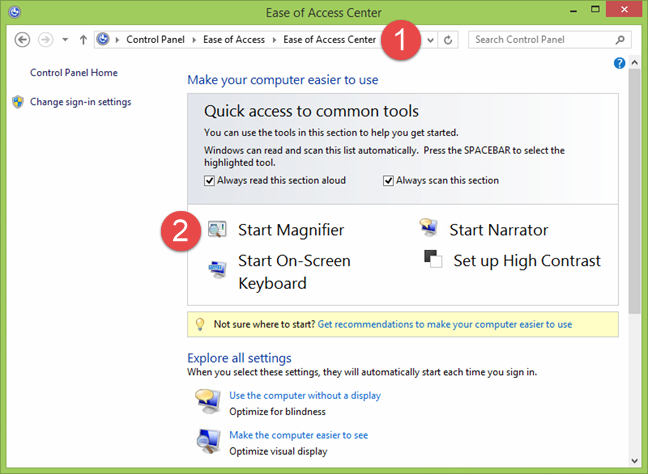This screenshot has width=648, height=474.
Task: Select Ease of Access breadcrumb
Action: point(234,40)
